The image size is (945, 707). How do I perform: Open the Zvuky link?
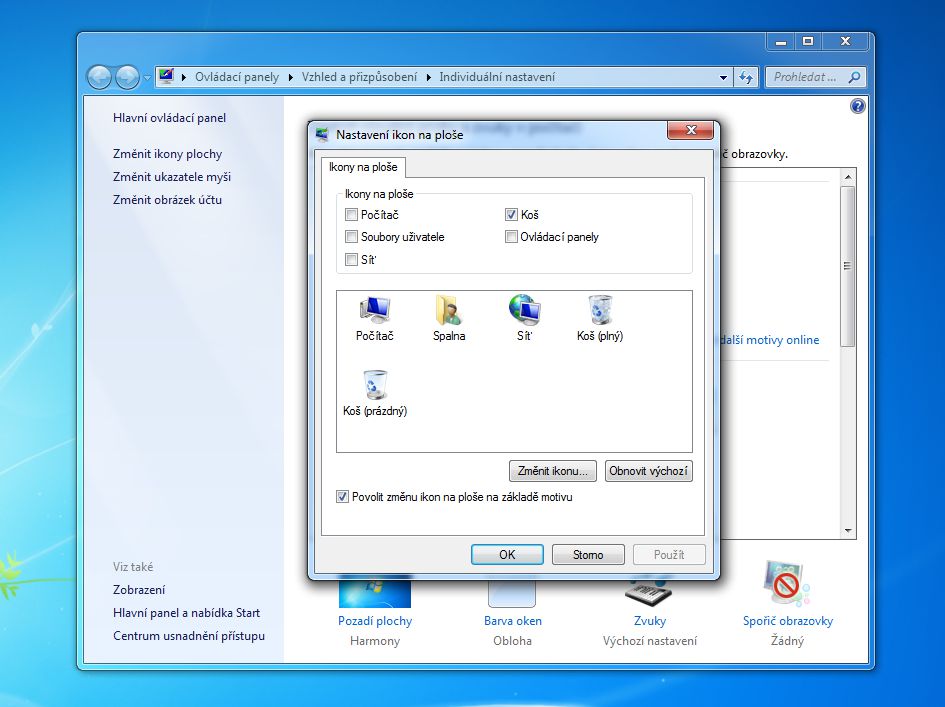point(650,621)
